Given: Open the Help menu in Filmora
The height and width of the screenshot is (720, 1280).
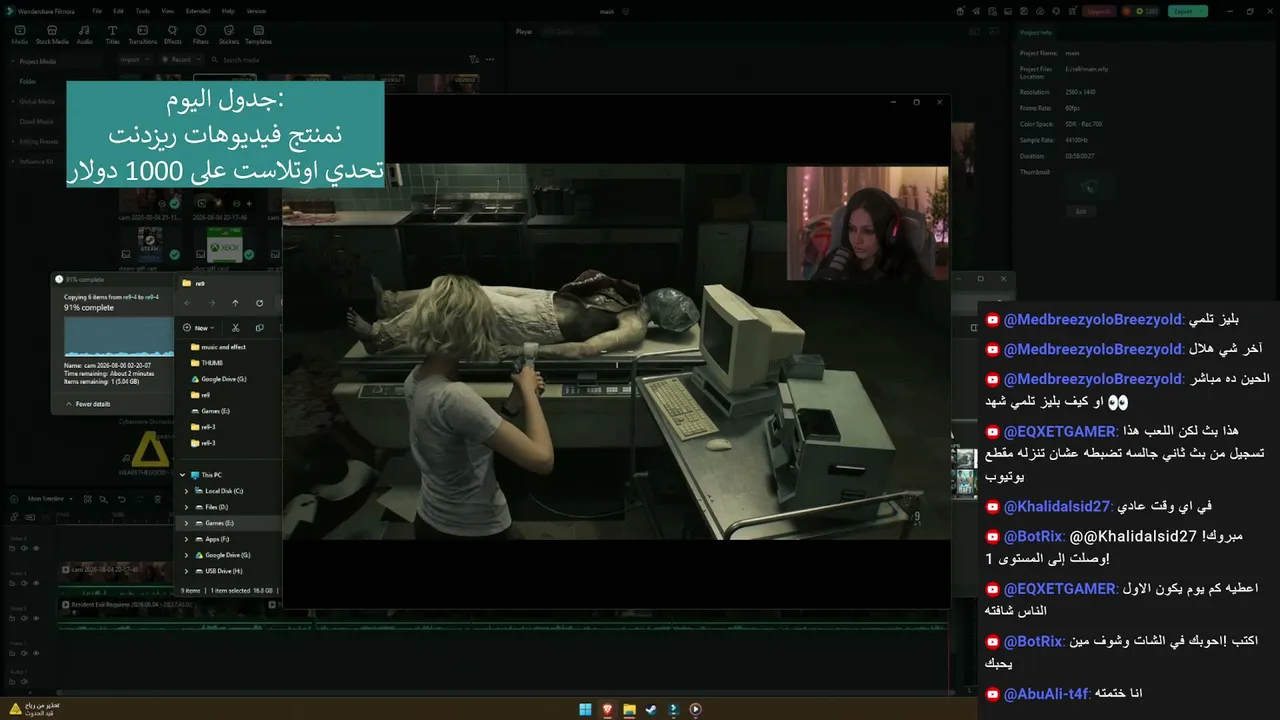Looking at the screenshot, I should click(x=228, y=11).
